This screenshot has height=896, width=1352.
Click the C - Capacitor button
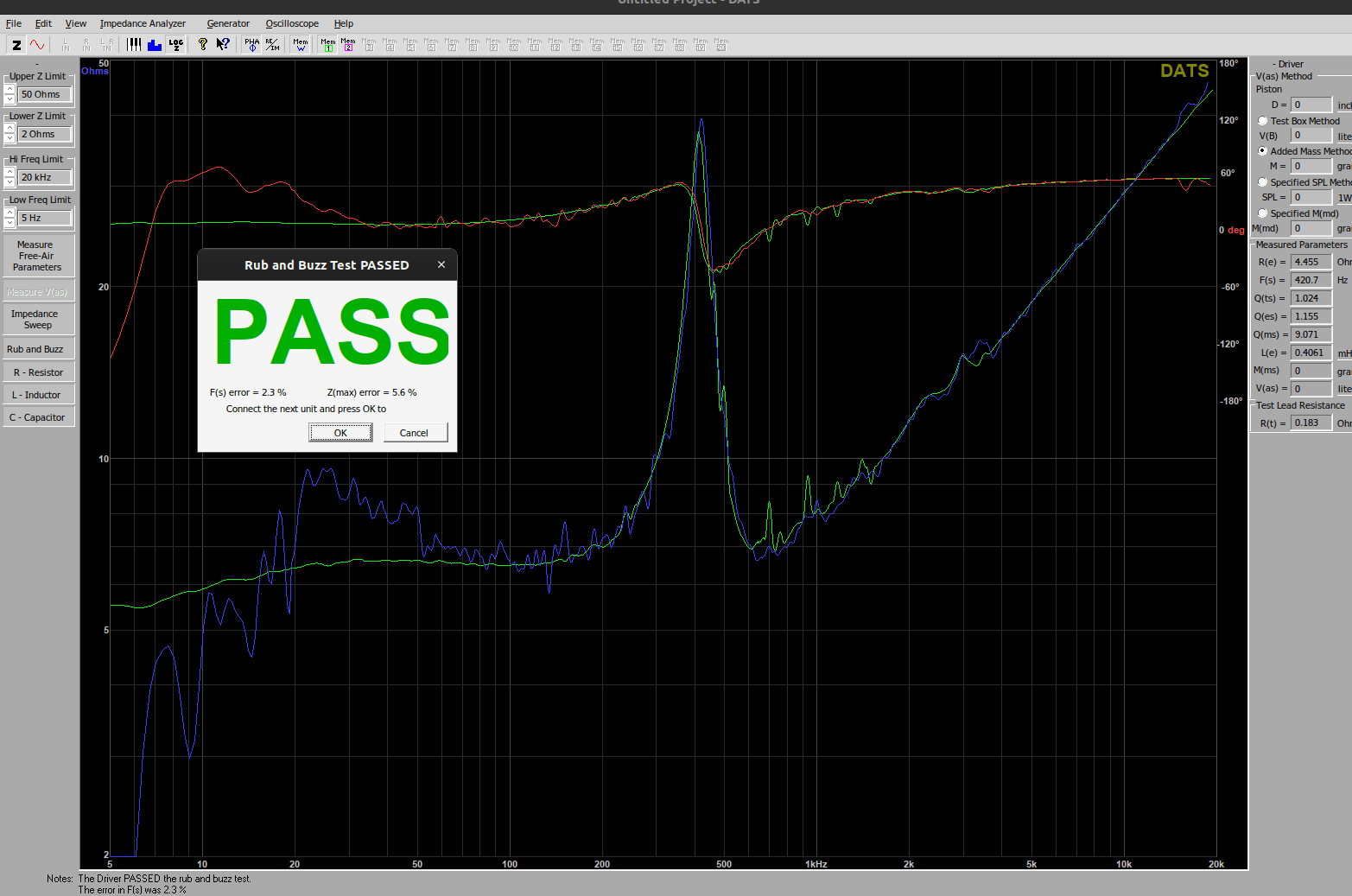[38, 417]
